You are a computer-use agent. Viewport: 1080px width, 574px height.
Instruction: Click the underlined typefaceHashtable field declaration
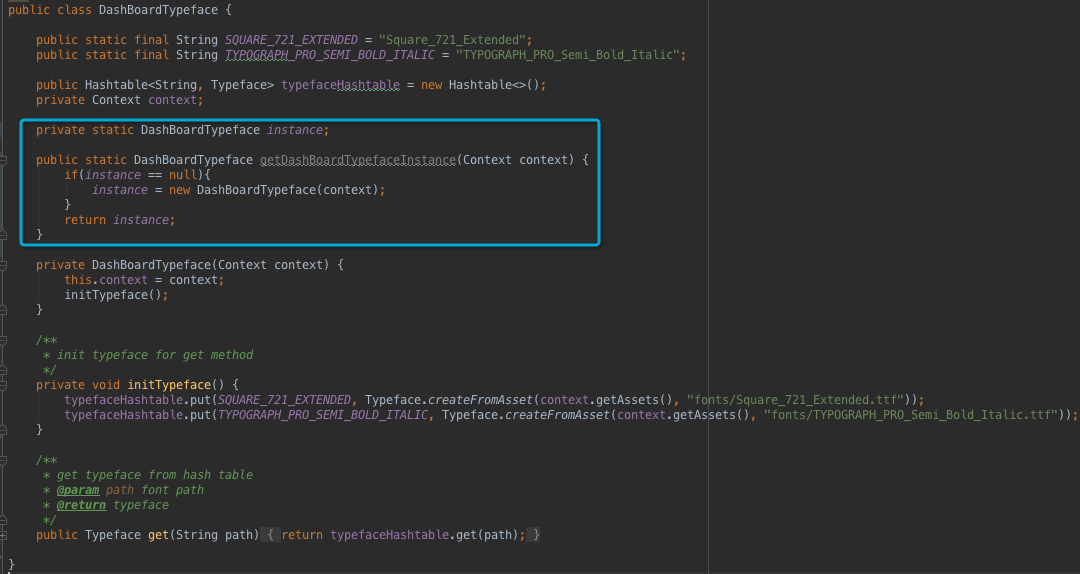(340, 85)
